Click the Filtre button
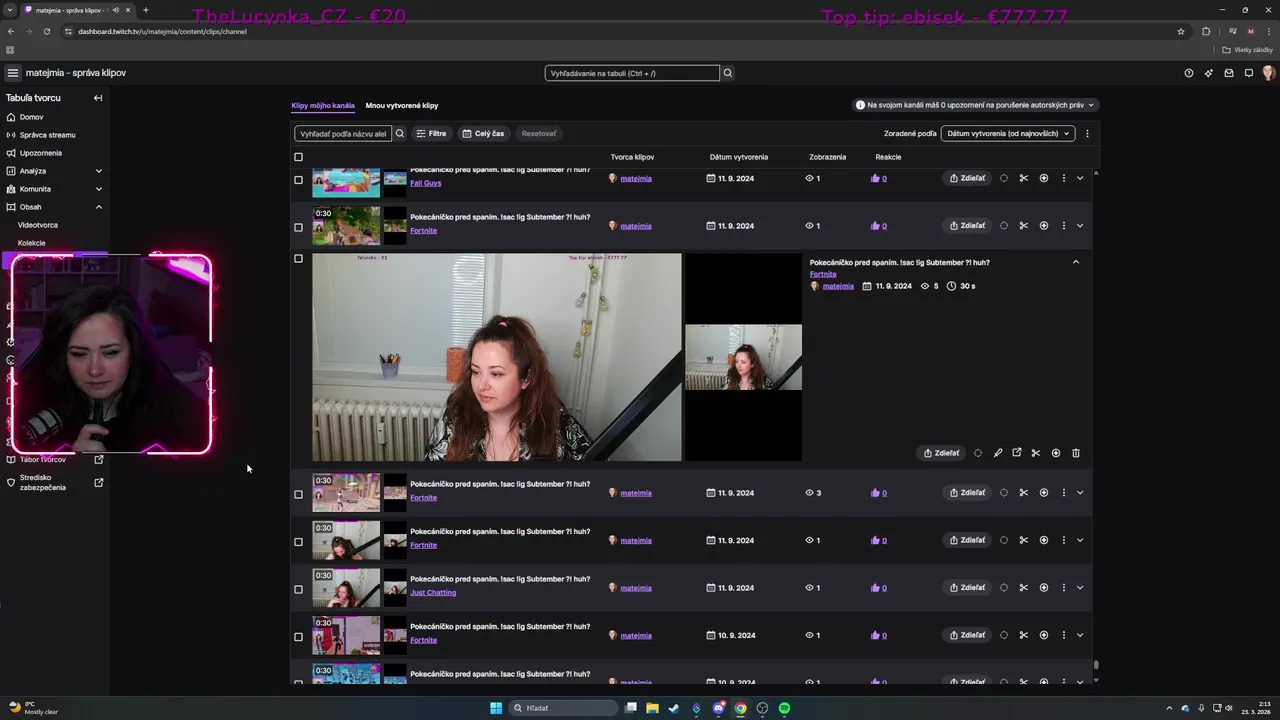Viewport: 1280px width, 720px height. [x=431, y=133]
